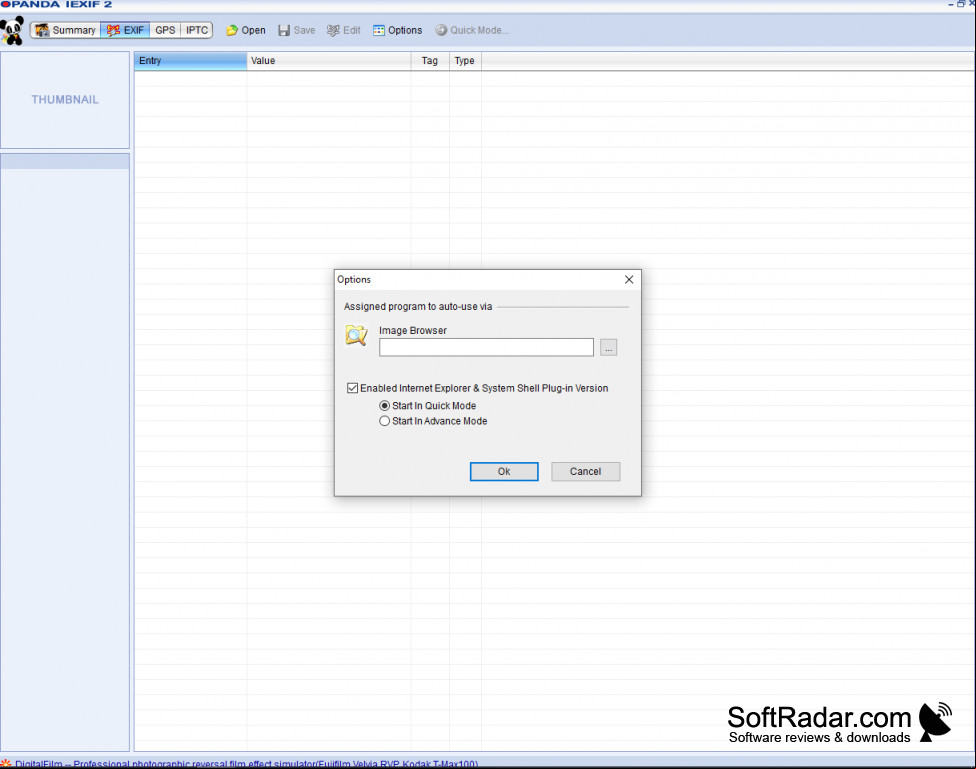Viewport: 976px width, 769px height.
Task: Click the Save toolbar button
Action: pos(296,30)
